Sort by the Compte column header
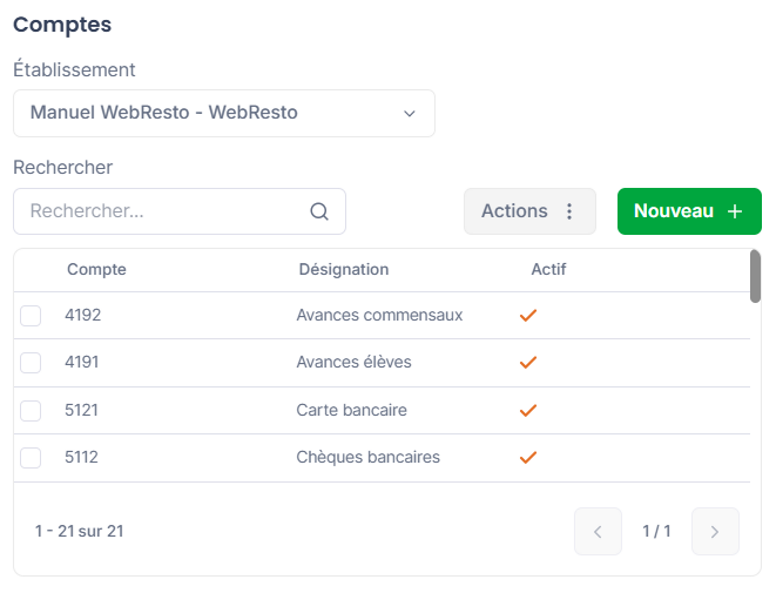776x593 pixels. pyautogui.click(x=97, y=269)
